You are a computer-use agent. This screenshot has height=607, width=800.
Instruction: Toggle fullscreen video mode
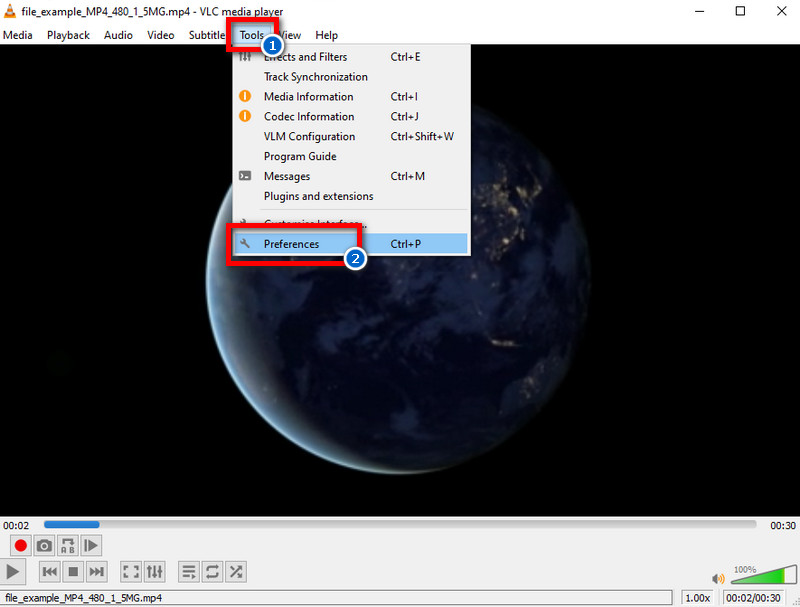click(131, 572)
